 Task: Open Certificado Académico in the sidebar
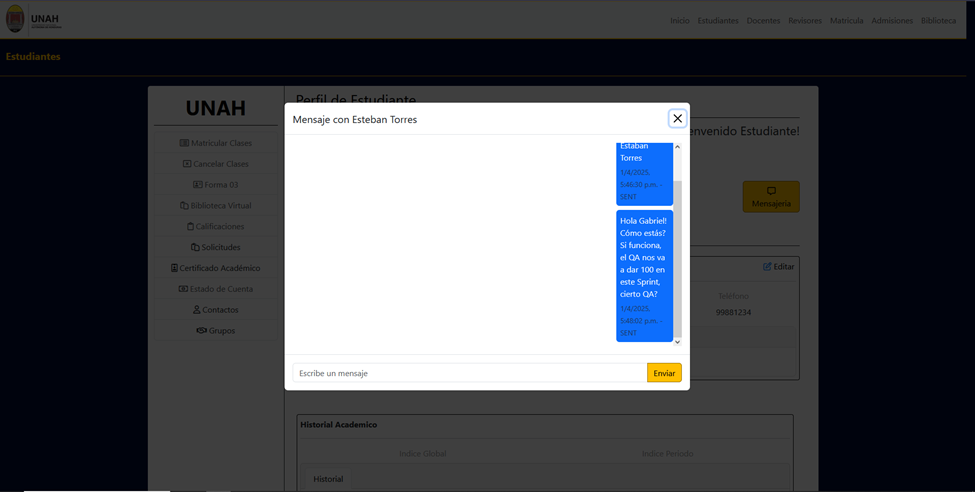(x=216, y=268)
